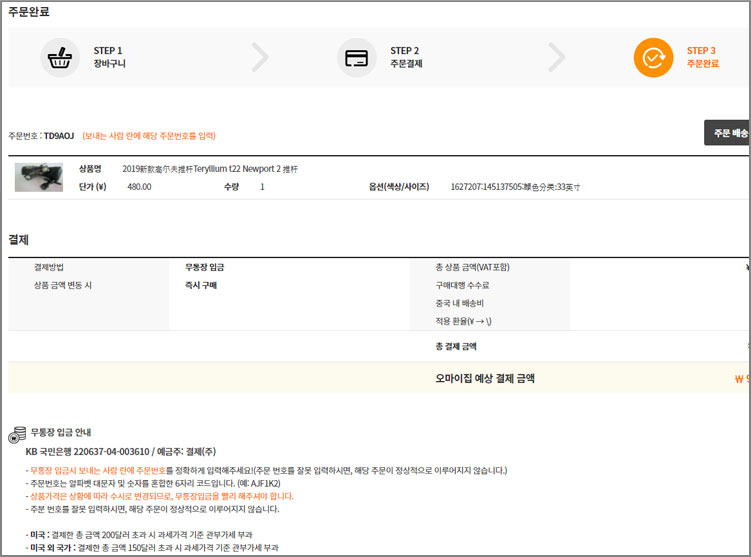Select the STEP 3 주문완료 label
Viewport: 751px width, 557px height.
[702, 64]
